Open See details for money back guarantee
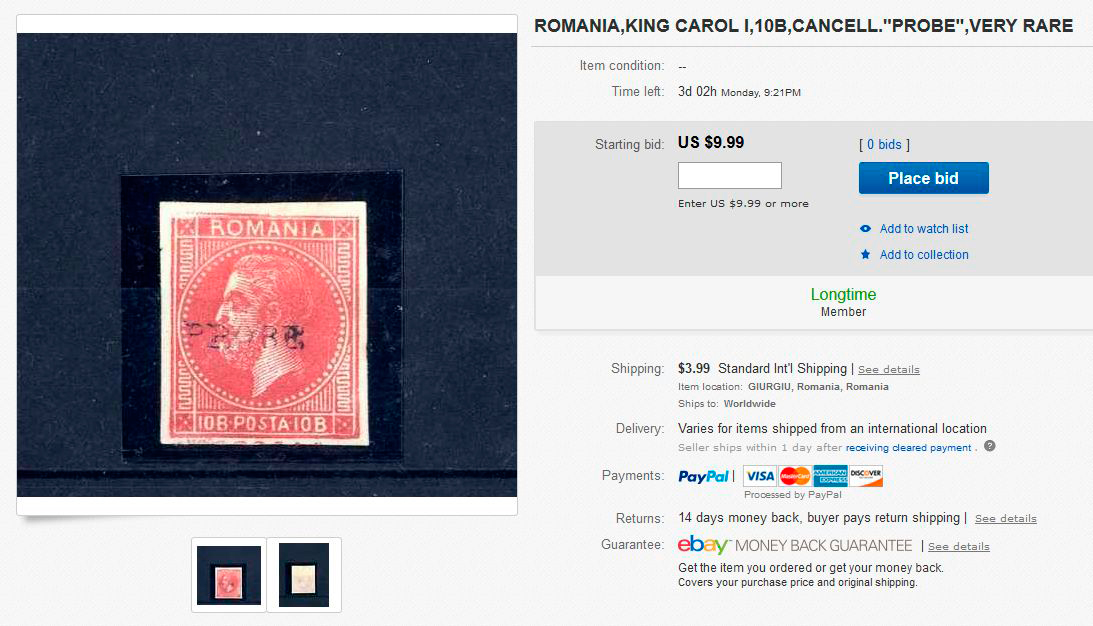This screenshot has width=1093, height=626. pyautogui.click(x=958, y=547)
